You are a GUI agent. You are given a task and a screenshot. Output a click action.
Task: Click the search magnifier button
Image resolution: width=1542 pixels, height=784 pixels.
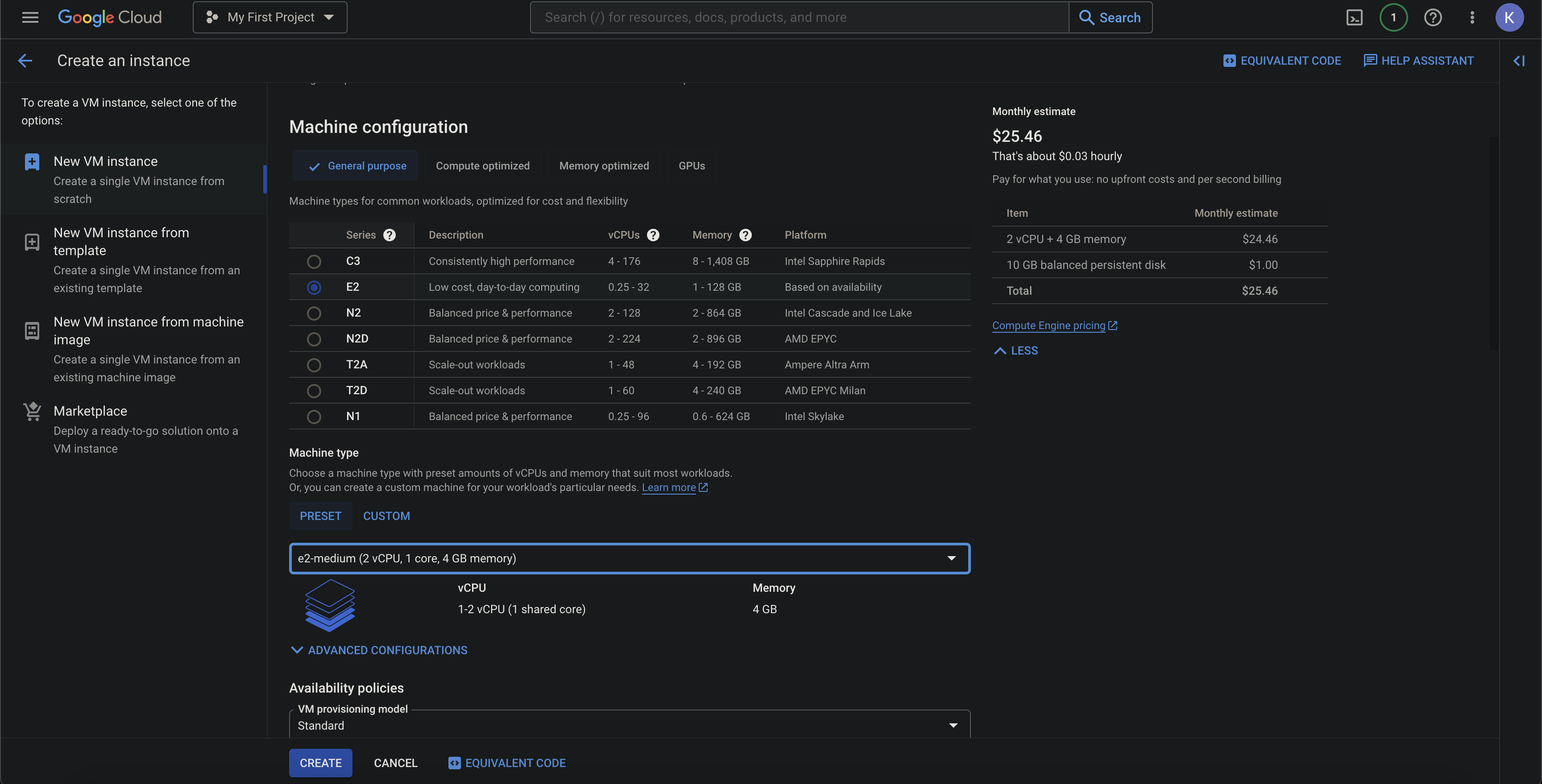click(1110, 17)
